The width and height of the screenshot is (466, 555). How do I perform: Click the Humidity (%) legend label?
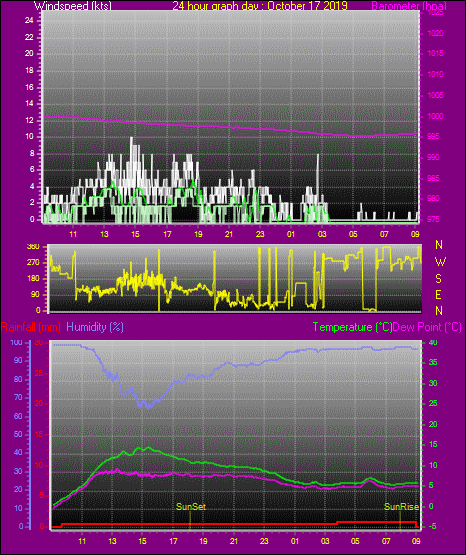[x=95, y=327]
